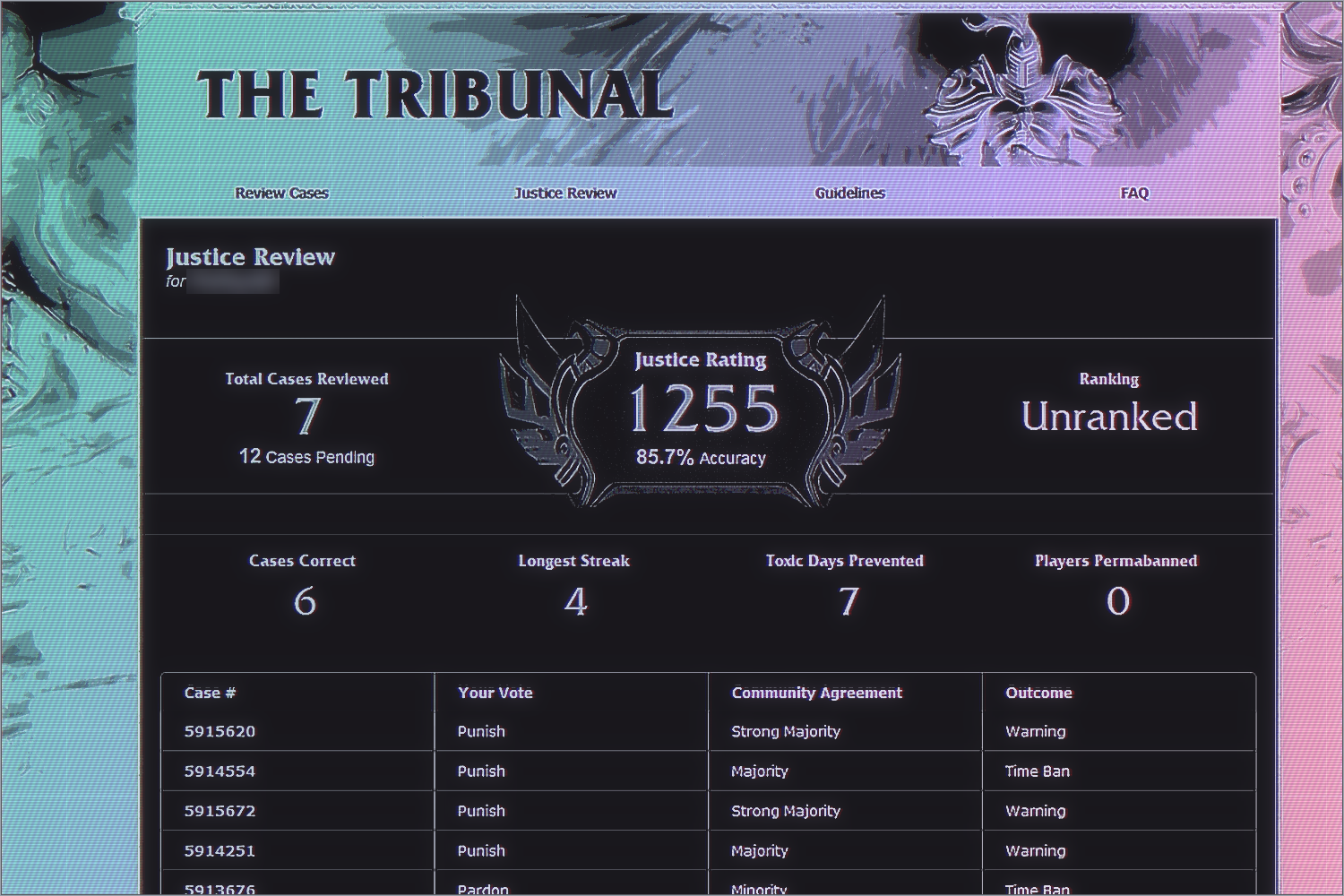
Task: Click the Toxic Days Prevented label
Action: pyautogui.click(x=844, y=561)
